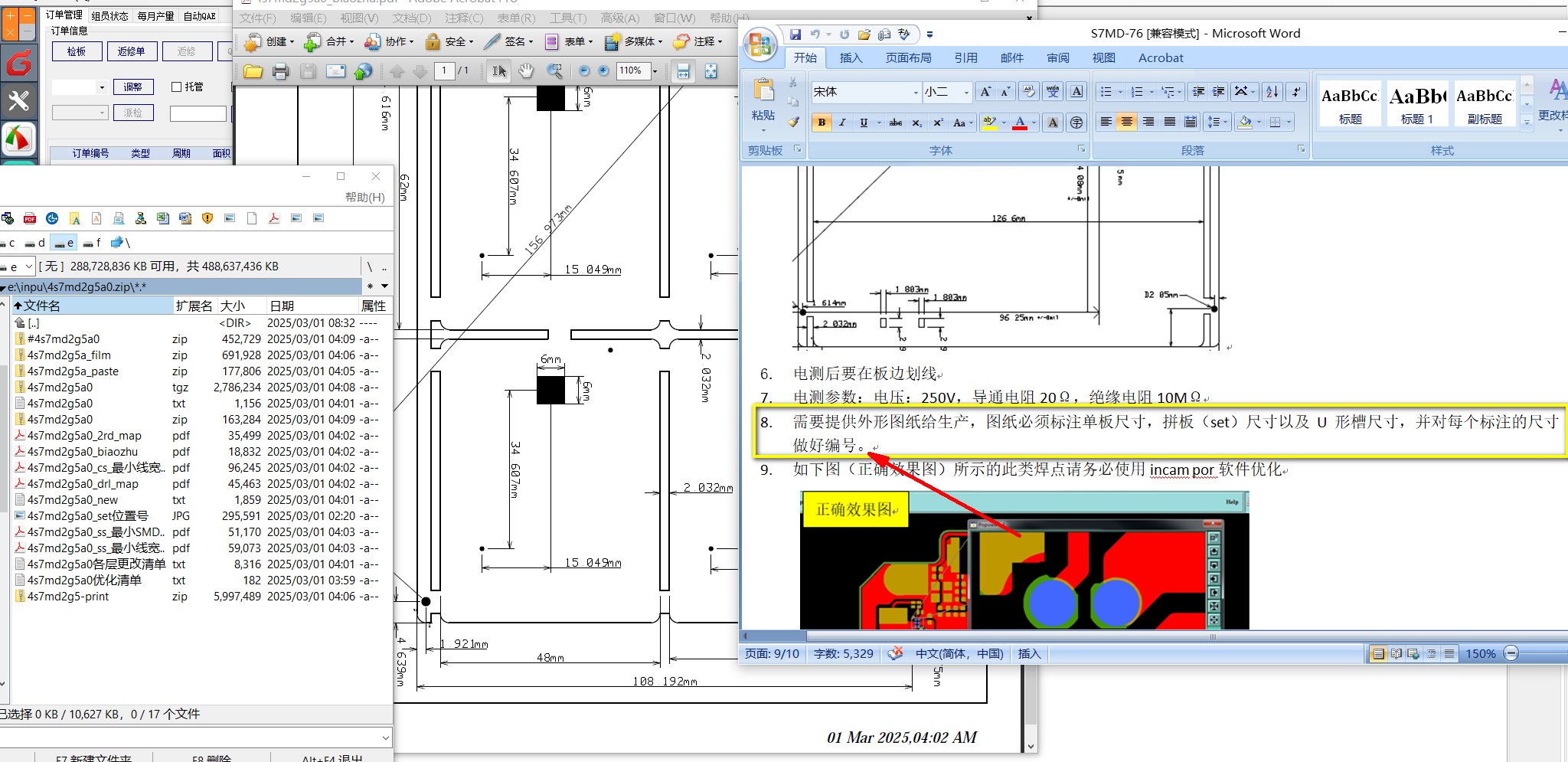
Task: Click the Acrobat fit width page icon
Action: 683,71
